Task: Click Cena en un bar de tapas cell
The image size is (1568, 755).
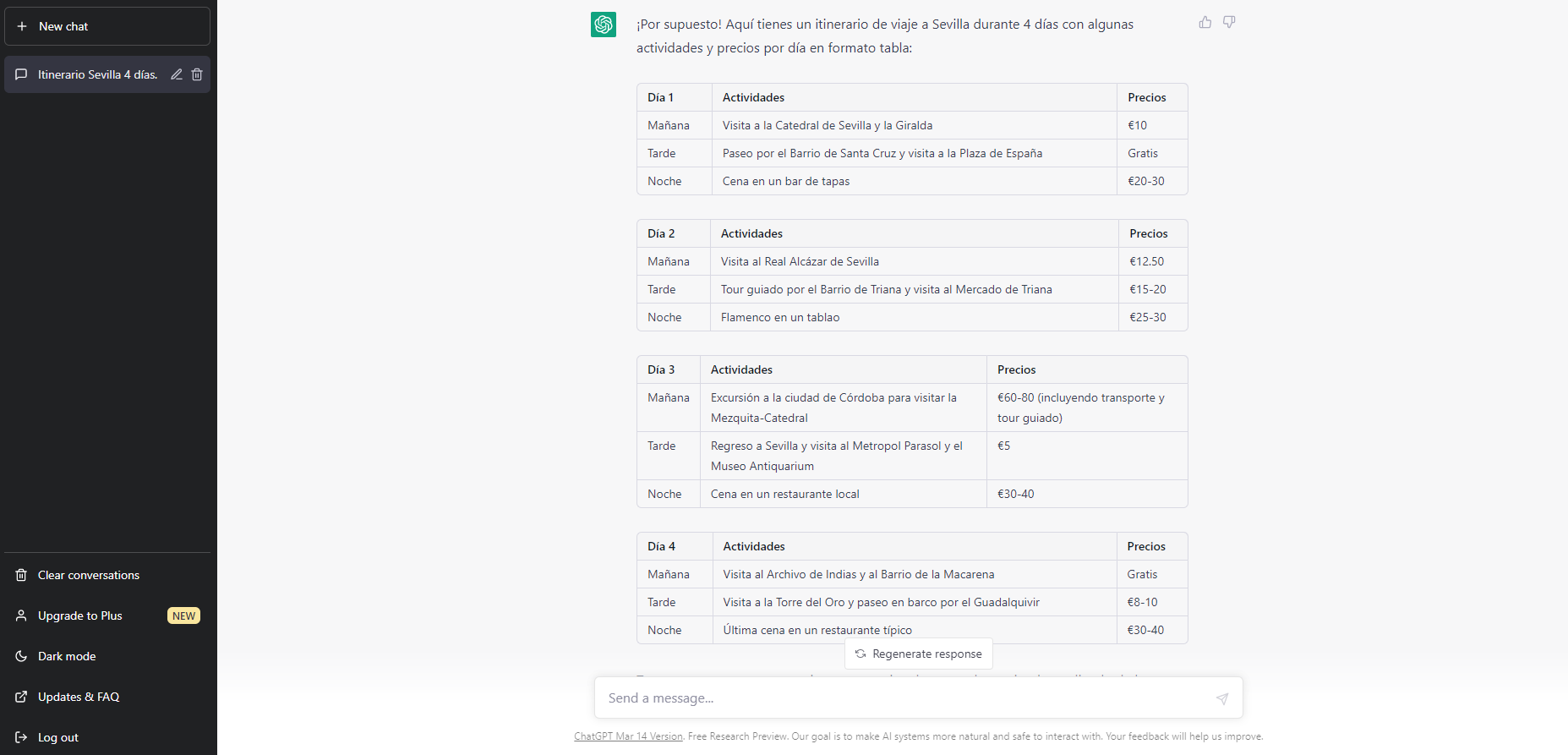Action: pyautogui.click(x=915, y=181)
